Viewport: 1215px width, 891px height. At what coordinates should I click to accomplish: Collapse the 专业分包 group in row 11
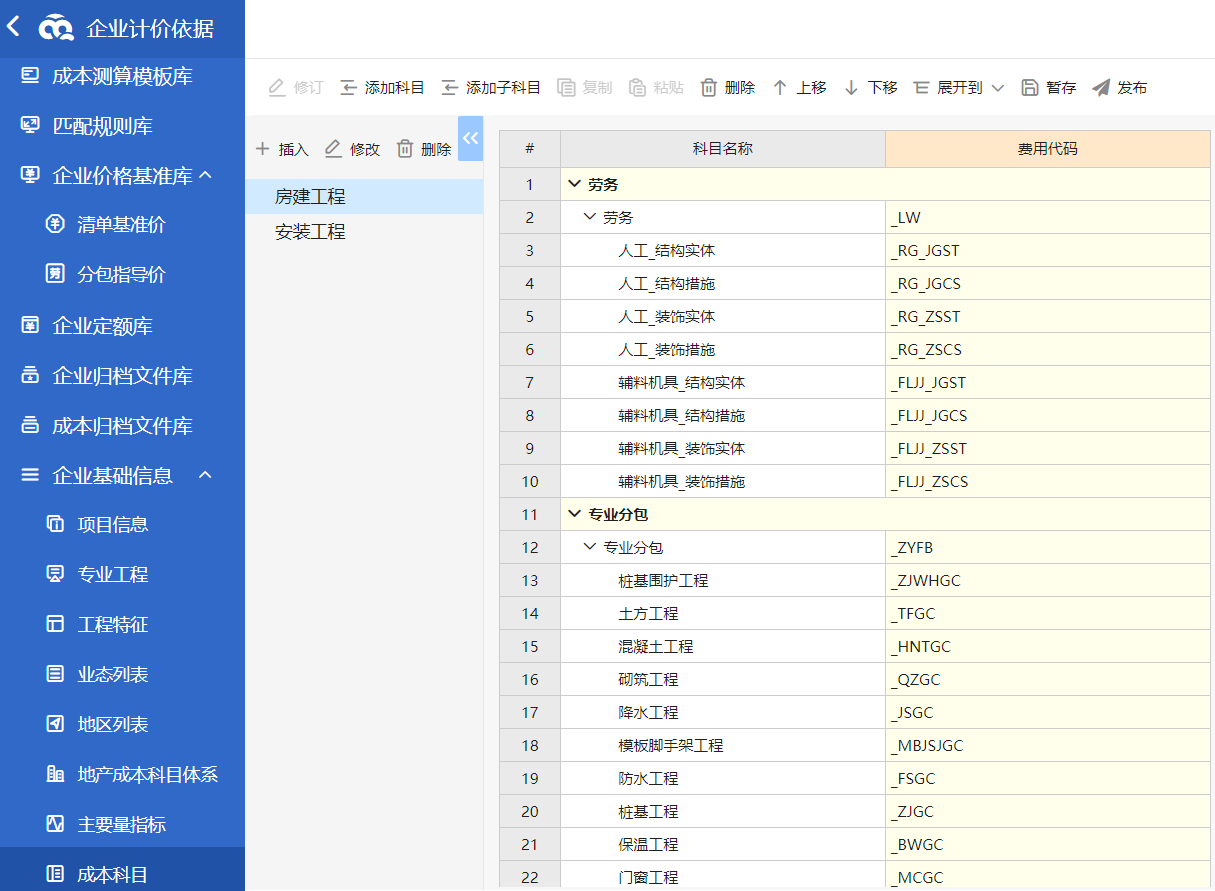[575, 514]
